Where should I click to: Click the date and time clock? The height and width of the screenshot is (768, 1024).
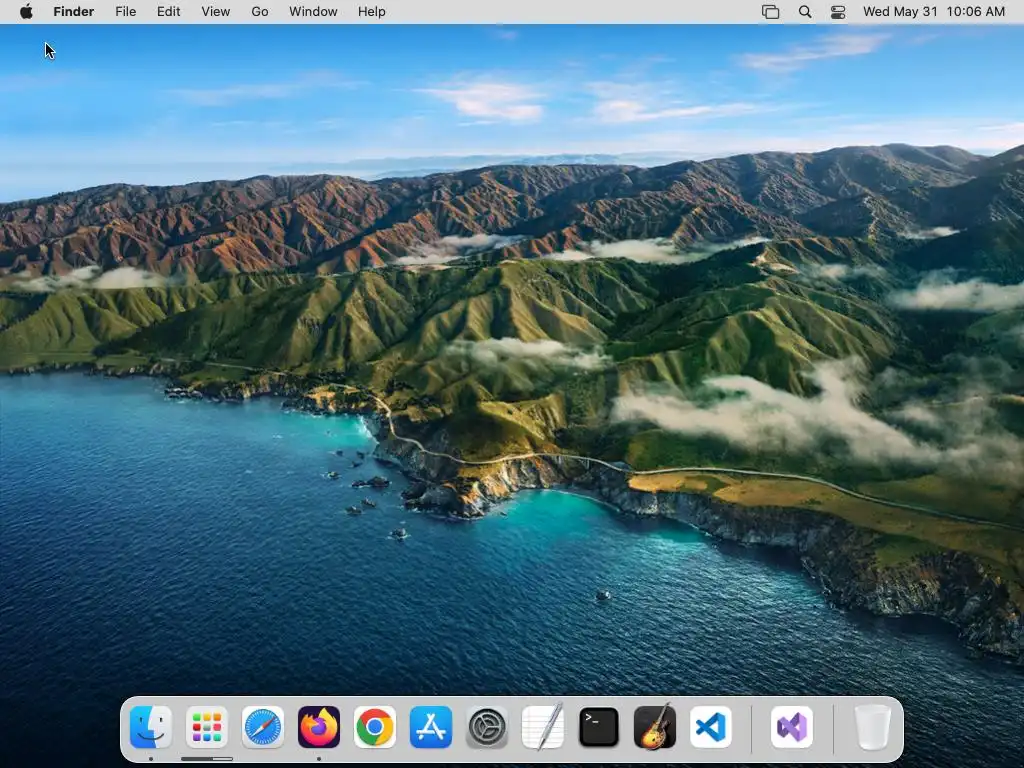click(934, 12)
